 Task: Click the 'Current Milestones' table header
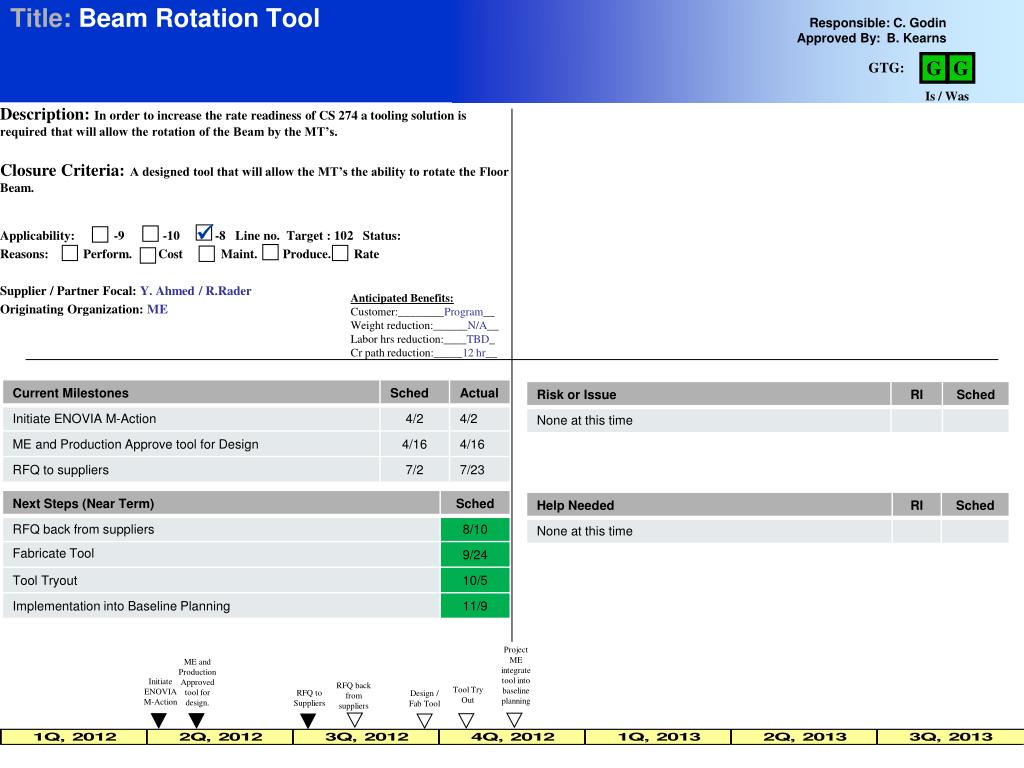[x=191, y=393]
